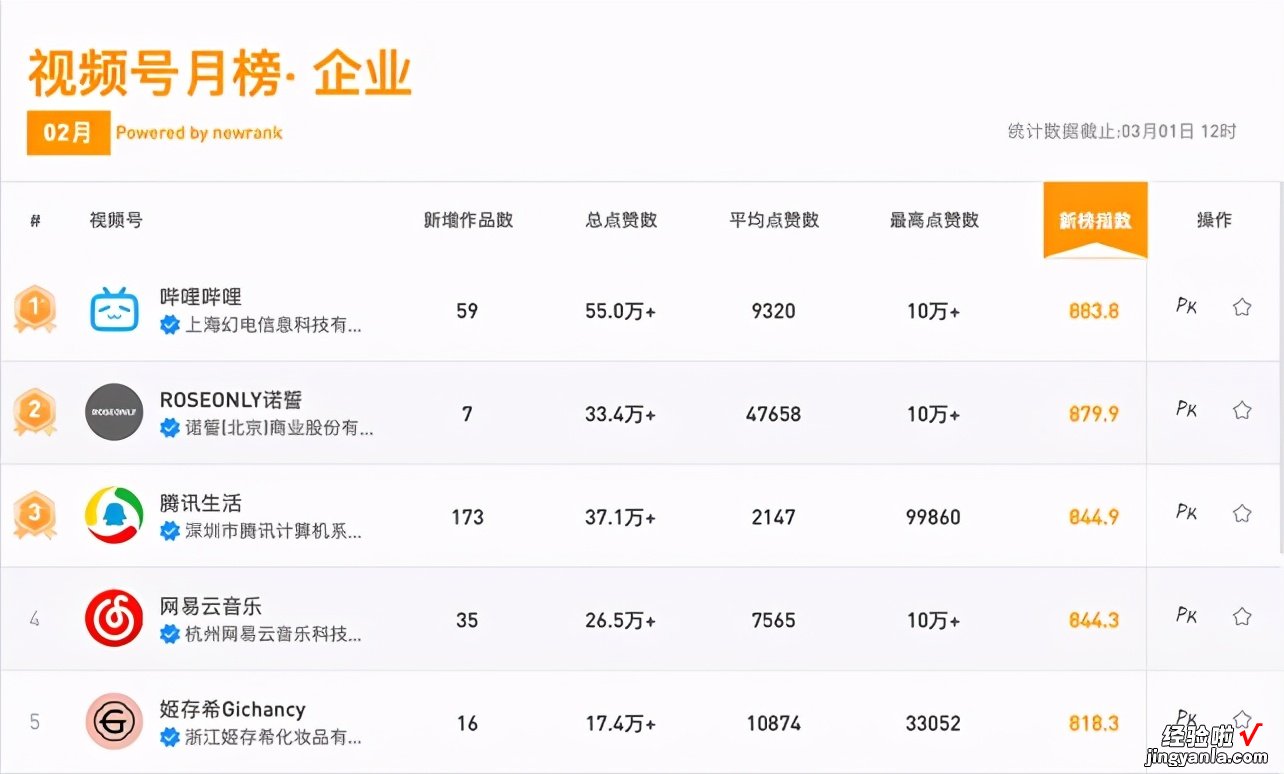
Task: Click the 26.5万+ total likes cell
Action: (621, 620)
